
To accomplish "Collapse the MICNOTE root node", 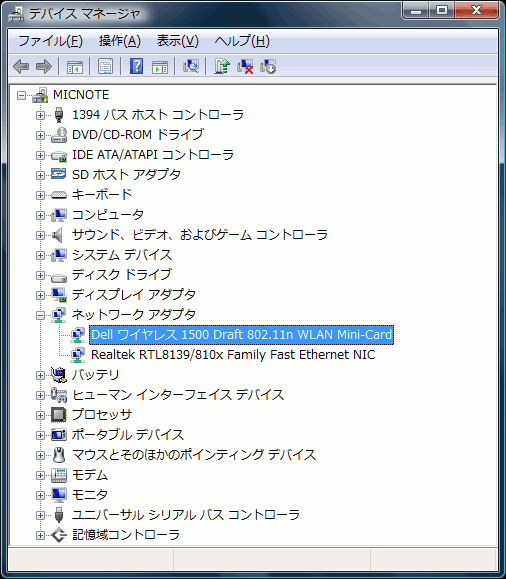I will coord(21,96).
